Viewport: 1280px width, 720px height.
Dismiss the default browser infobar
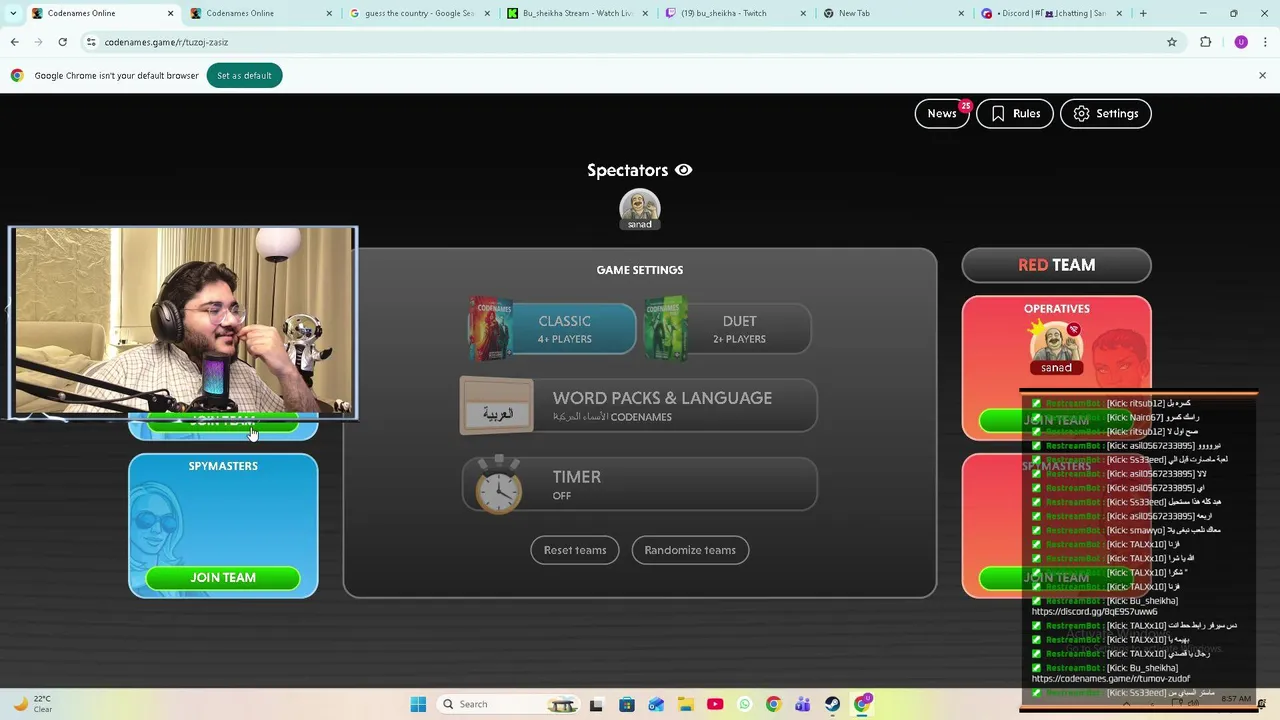coord(1262,75)
